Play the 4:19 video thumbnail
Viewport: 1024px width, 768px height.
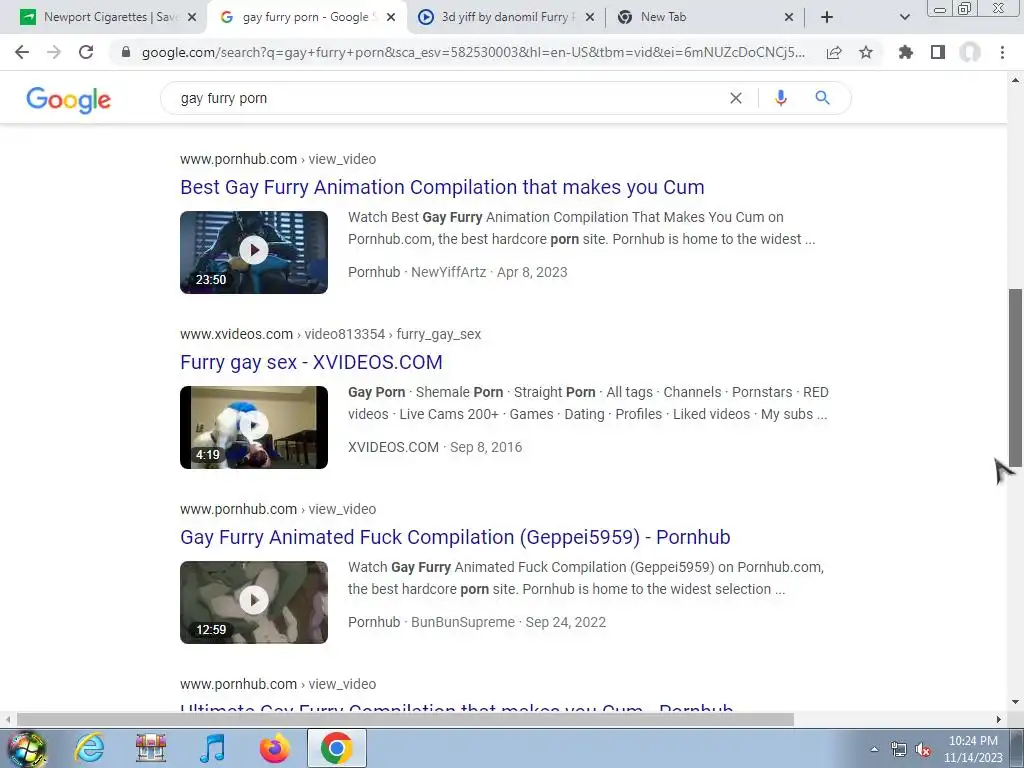point(254,427)
